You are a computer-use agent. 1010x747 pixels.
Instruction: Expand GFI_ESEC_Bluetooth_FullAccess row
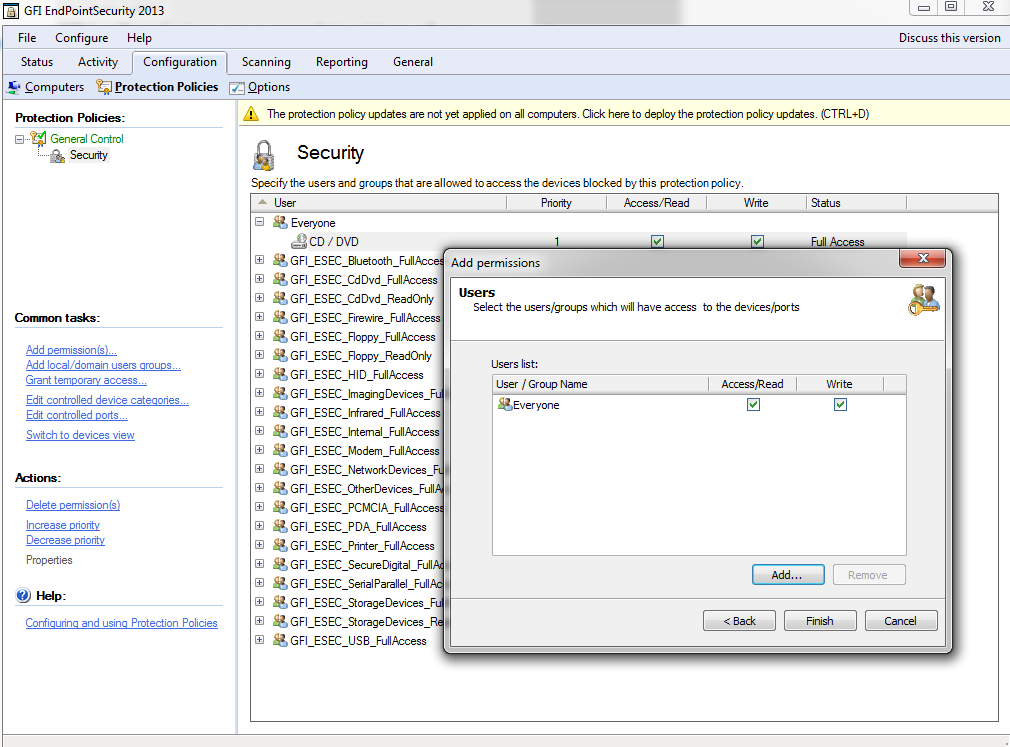click(259, 260)
